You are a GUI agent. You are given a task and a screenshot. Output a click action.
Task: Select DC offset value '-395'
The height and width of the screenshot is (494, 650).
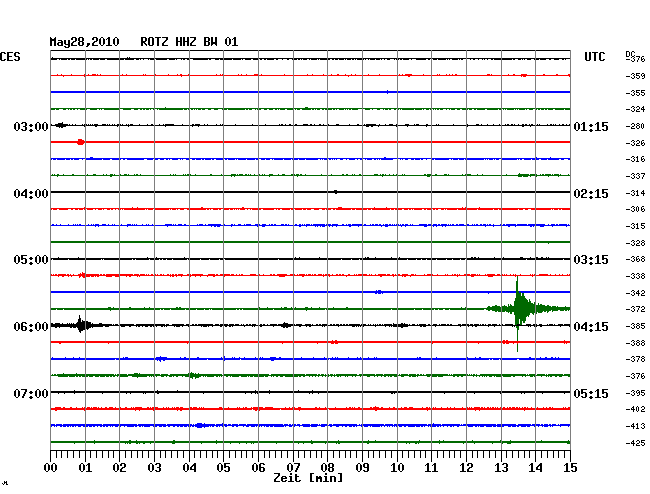pos(635,393)
